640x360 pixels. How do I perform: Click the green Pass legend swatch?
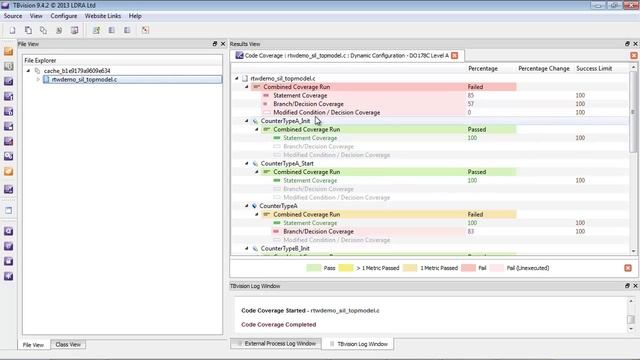click(313, 268)
